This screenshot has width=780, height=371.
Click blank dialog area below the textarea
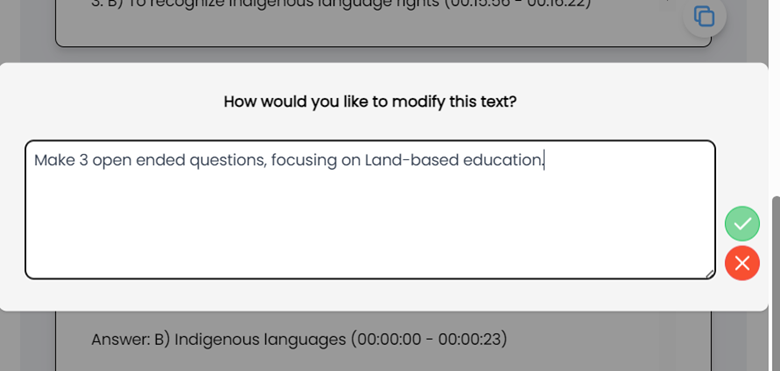[x=370, y=294]
